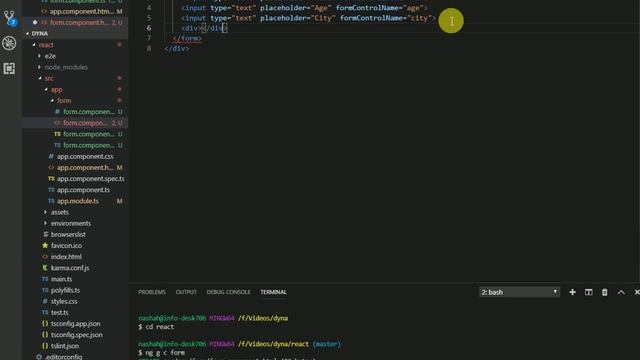The image size is (640, 360).
Task: Click the closing div tag on line 8
Action: 177,49
